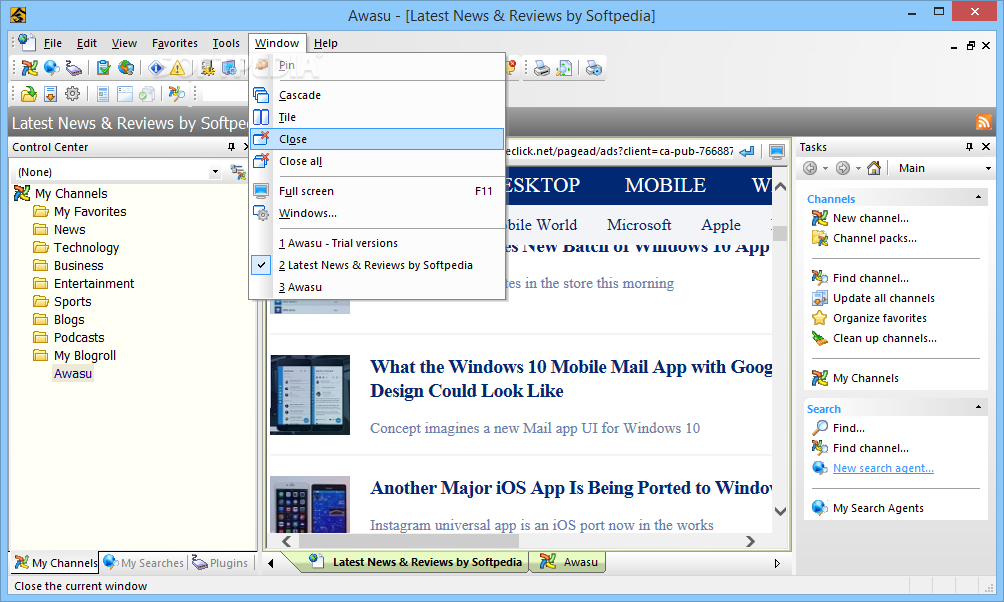Click Organize favorites task

(x=879, y=318)
